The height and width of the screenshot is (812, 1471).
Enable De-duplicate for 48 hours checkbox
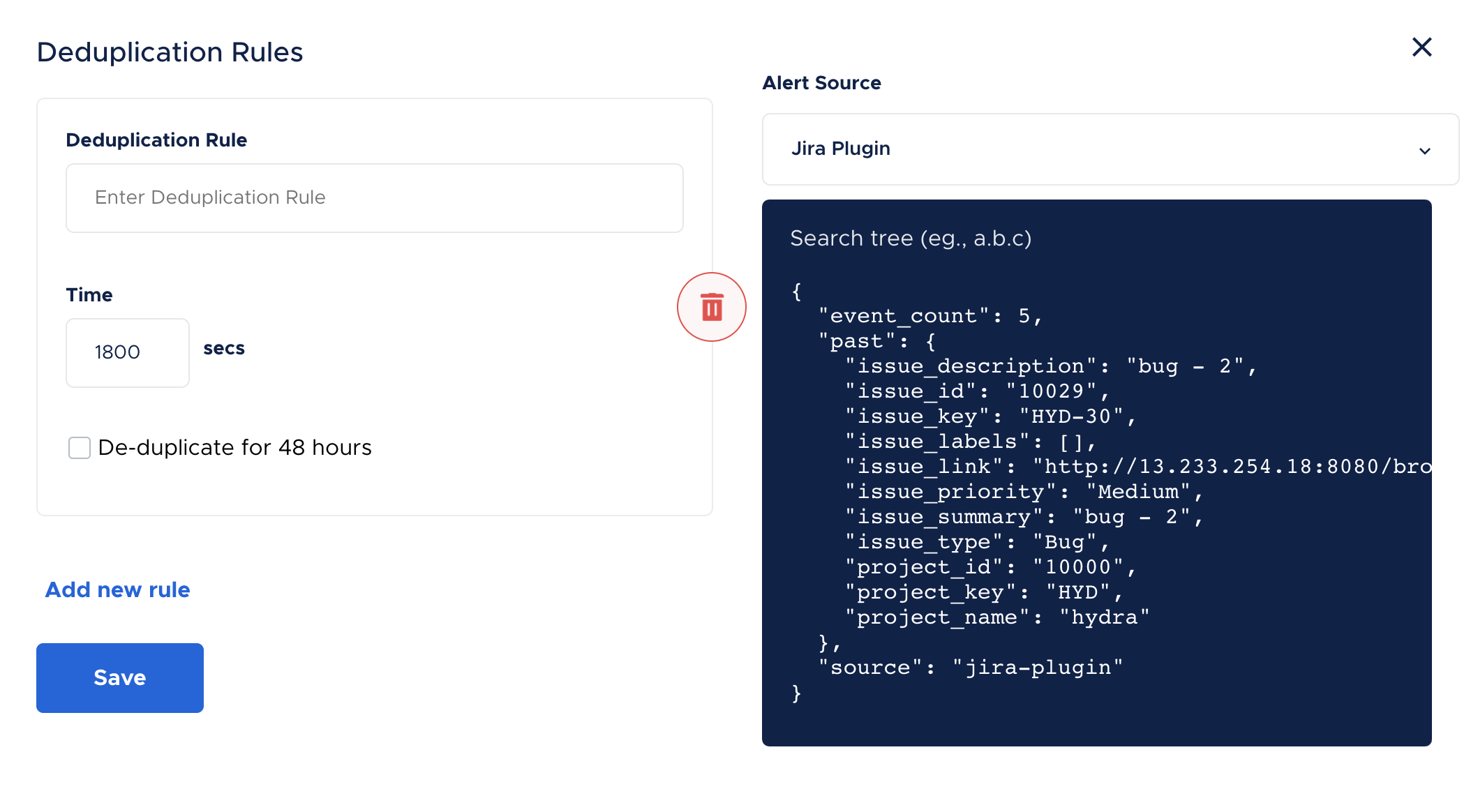click(x=80, y=448)
